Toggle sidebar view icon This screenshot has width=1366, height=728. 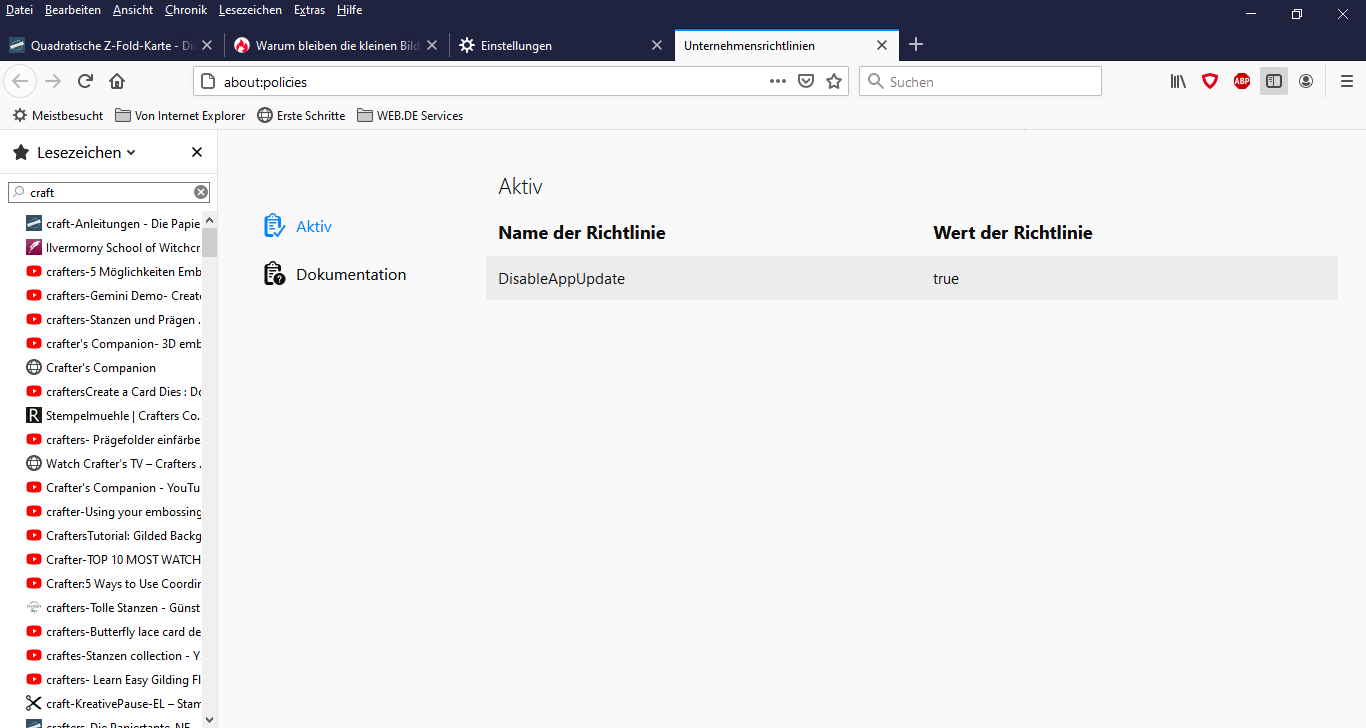(1274, 81)
